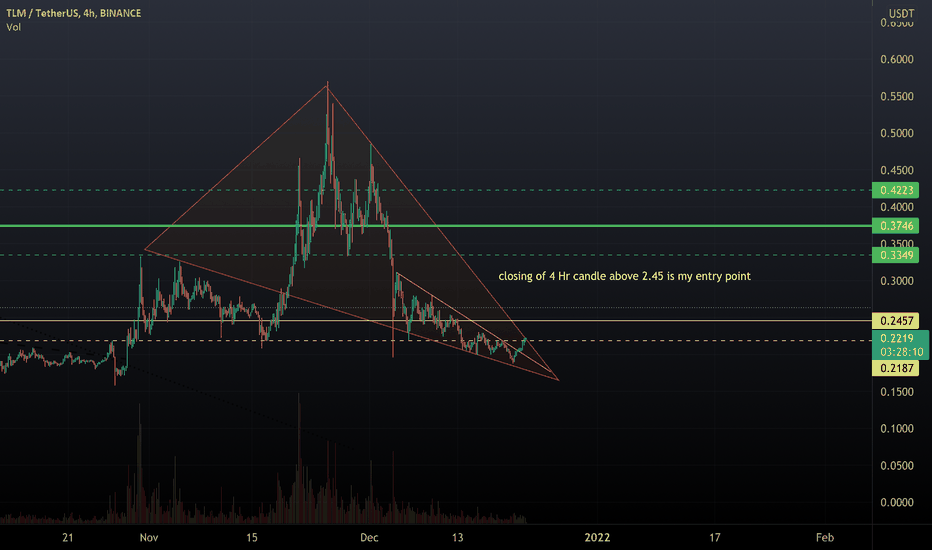
Task: Click the 0.4500 price axis value
Action: coord(897,171)
